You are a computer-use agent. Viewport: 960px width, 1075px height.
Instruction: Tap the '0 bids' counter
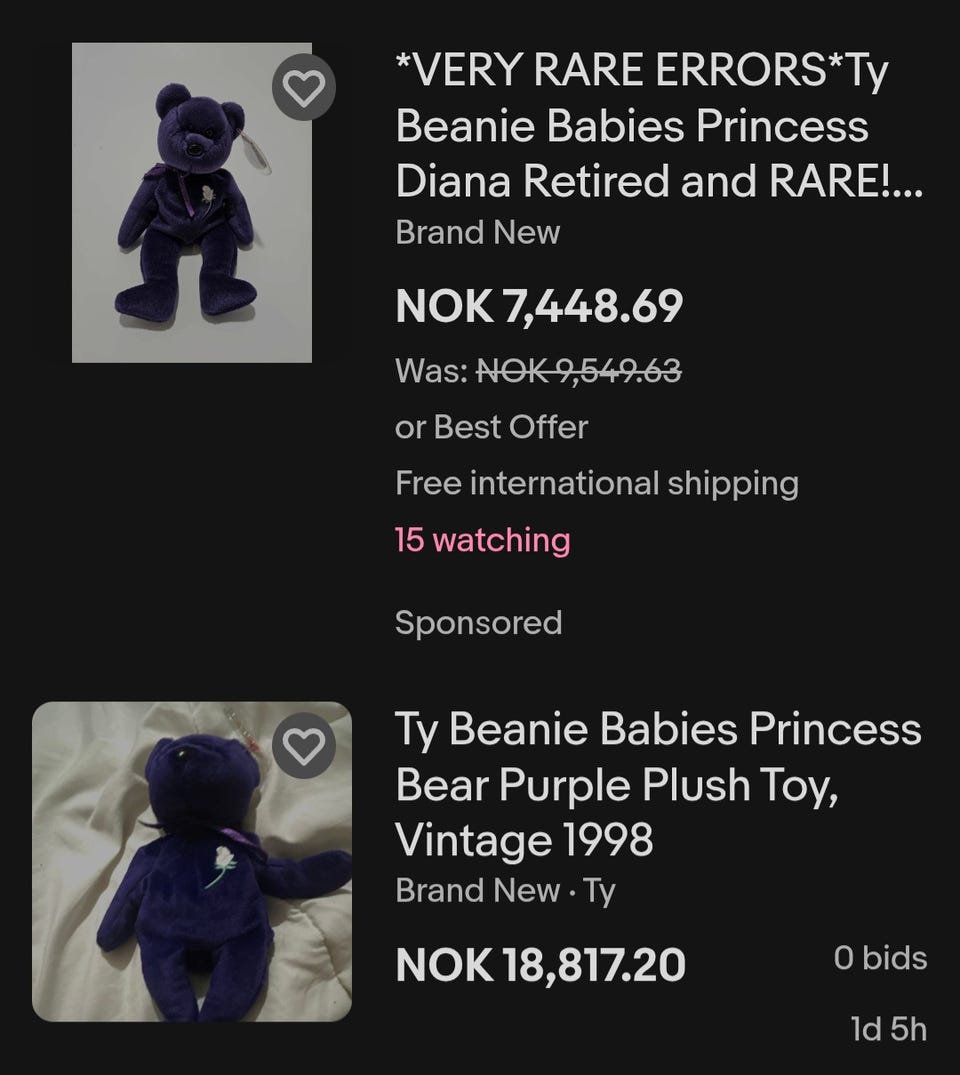[x=880, y=958]
